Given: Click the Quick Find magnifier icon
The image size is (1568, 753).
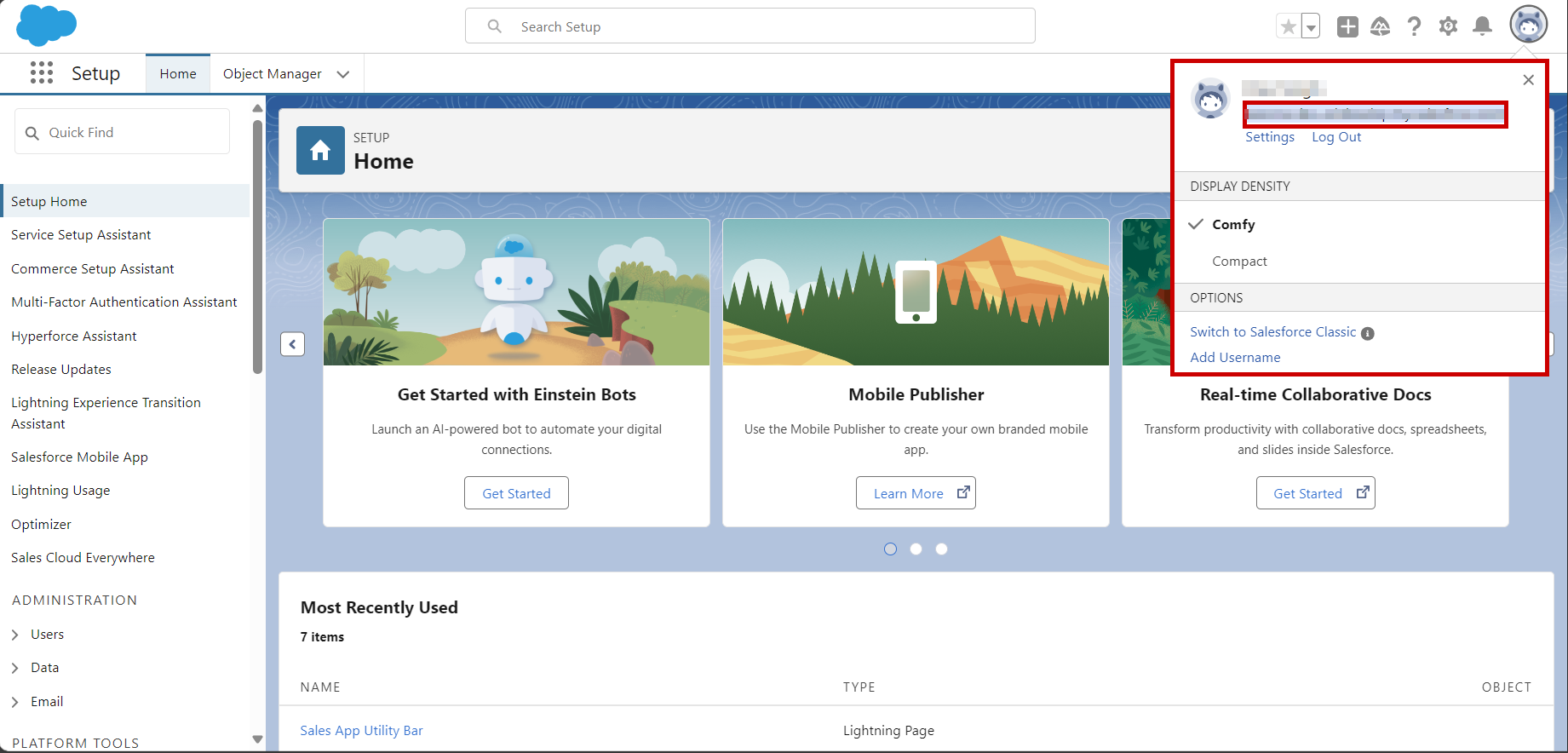Looking at the screenshot, I should tap(32, 133).
